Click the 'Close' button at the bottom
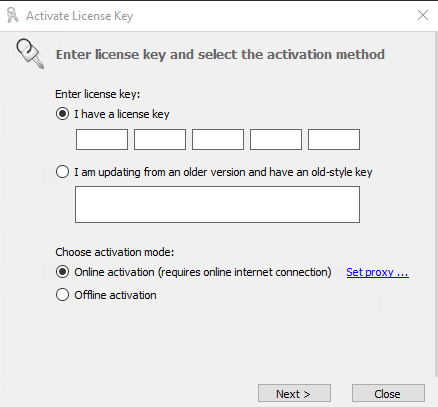 click(x=388, y=394)
